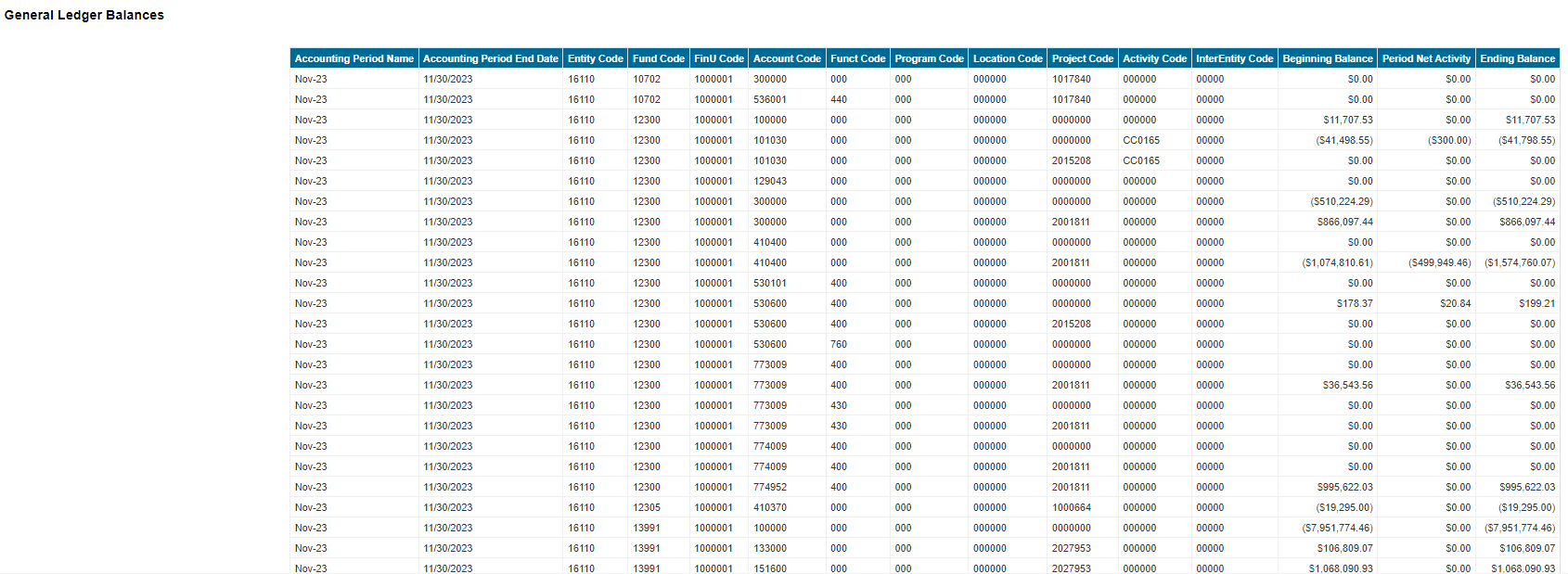This screenshot has width=1568, height=574.
Task: Select the FinU Code column header
Action: point(718,58)
